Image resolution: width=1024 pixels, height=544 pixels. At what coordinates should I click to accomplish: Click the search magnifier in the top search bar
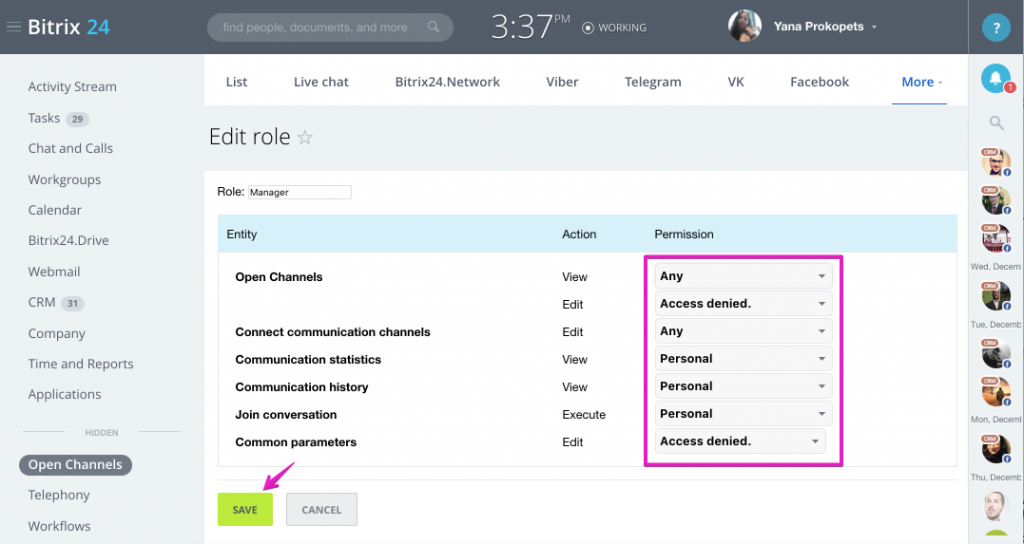[434, 27]
